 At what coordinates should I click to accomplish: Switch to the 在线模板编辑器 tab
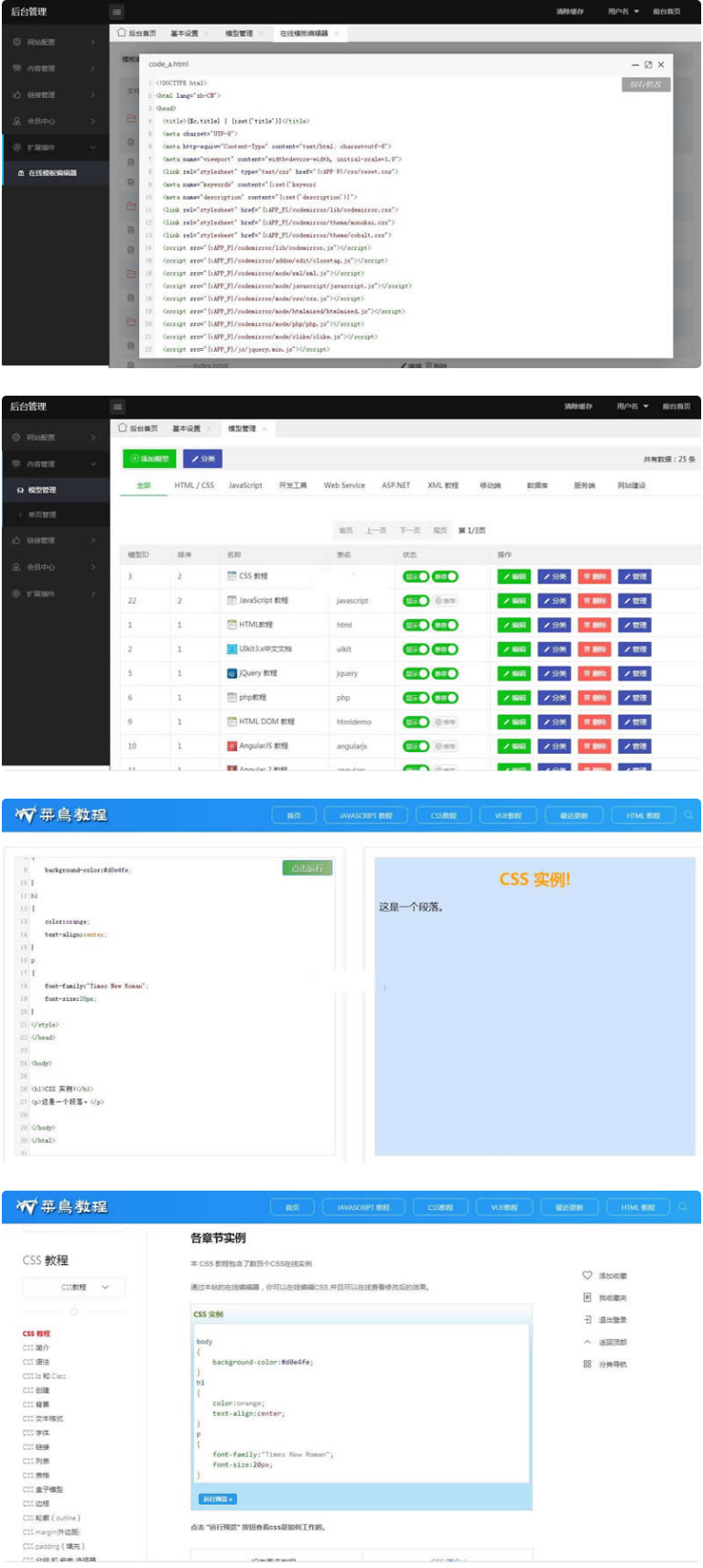[303, 34]
